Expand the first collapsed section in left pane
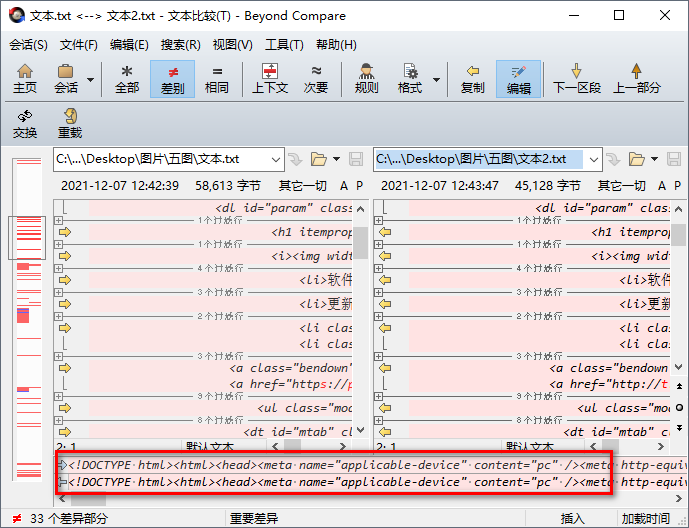Image resolution: width=689 pixels, height=528 pixels. (58, 220)
